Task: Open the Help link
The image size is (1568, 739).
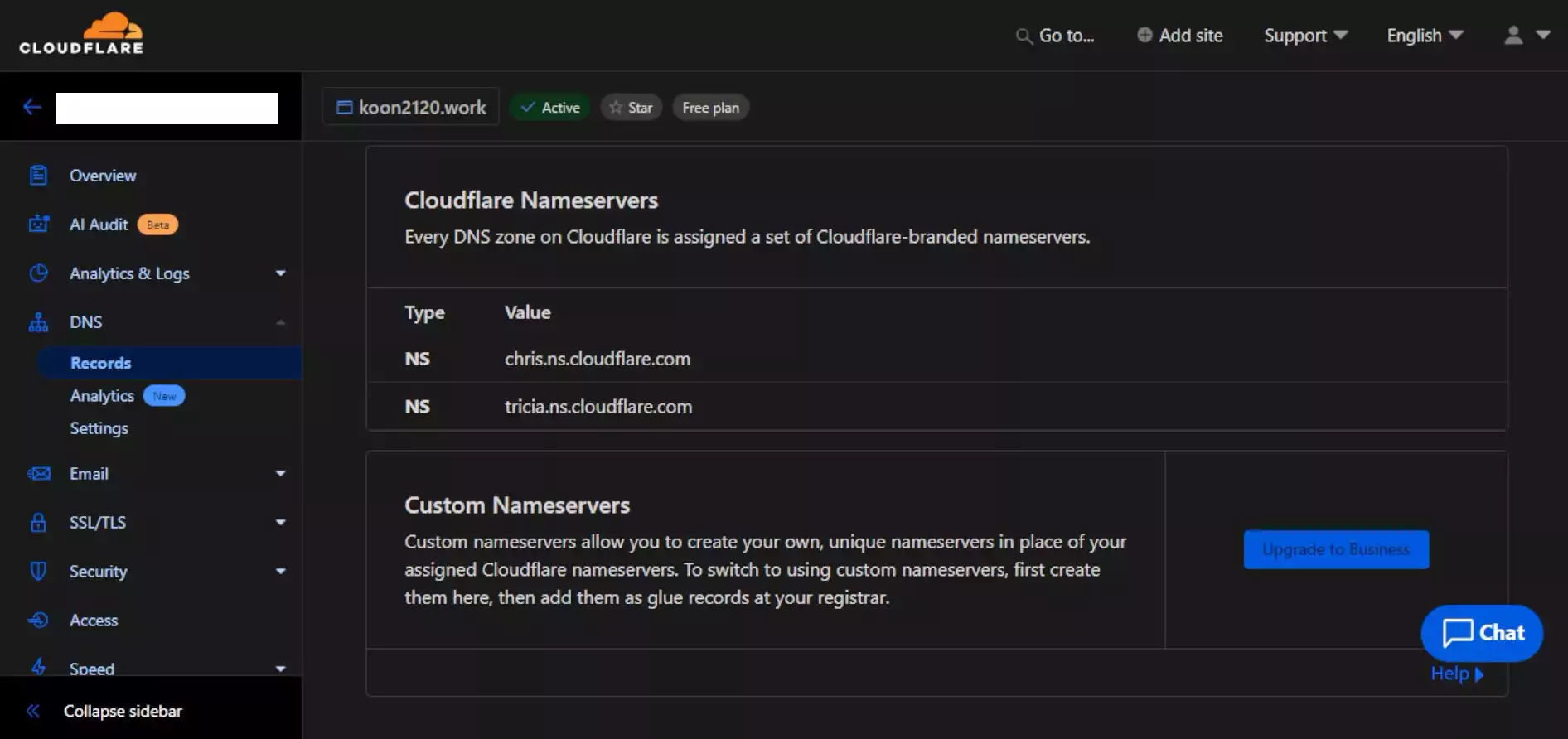Action: click(1456, 674)
